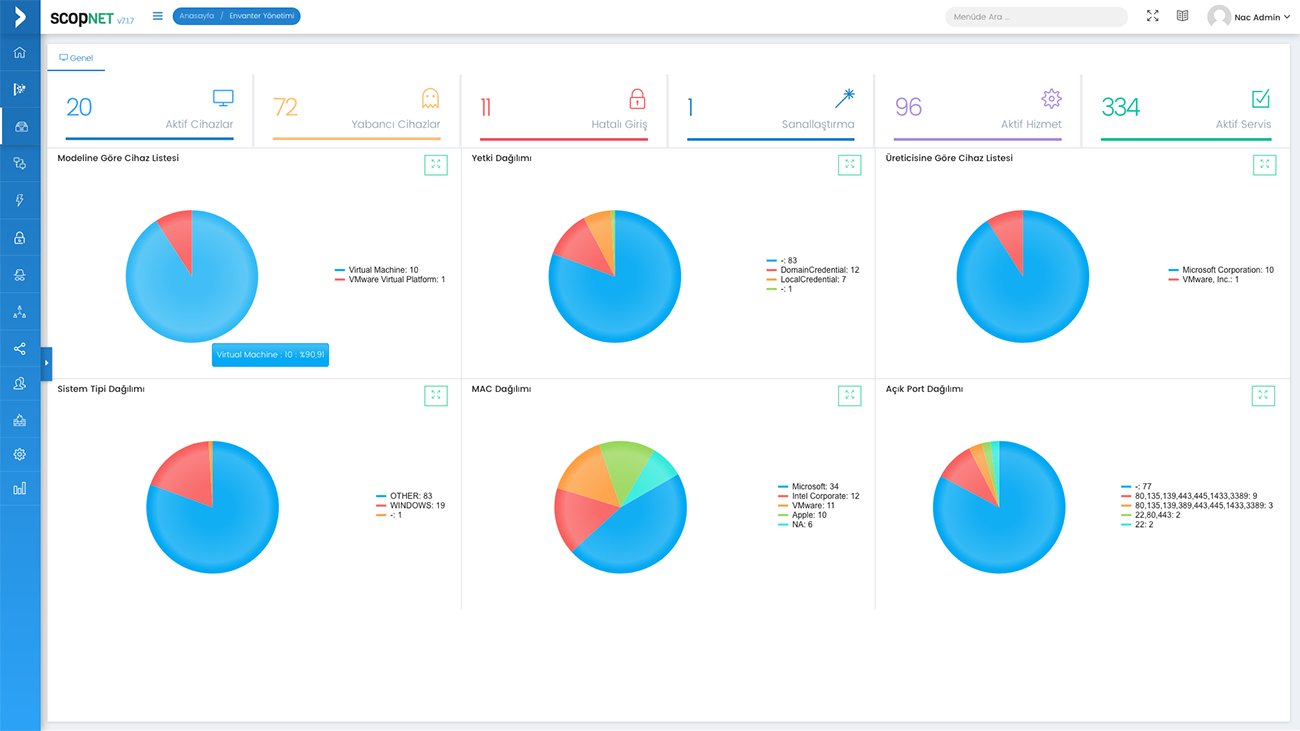Open the Aktif Hizmet card label

(1031, 124)
